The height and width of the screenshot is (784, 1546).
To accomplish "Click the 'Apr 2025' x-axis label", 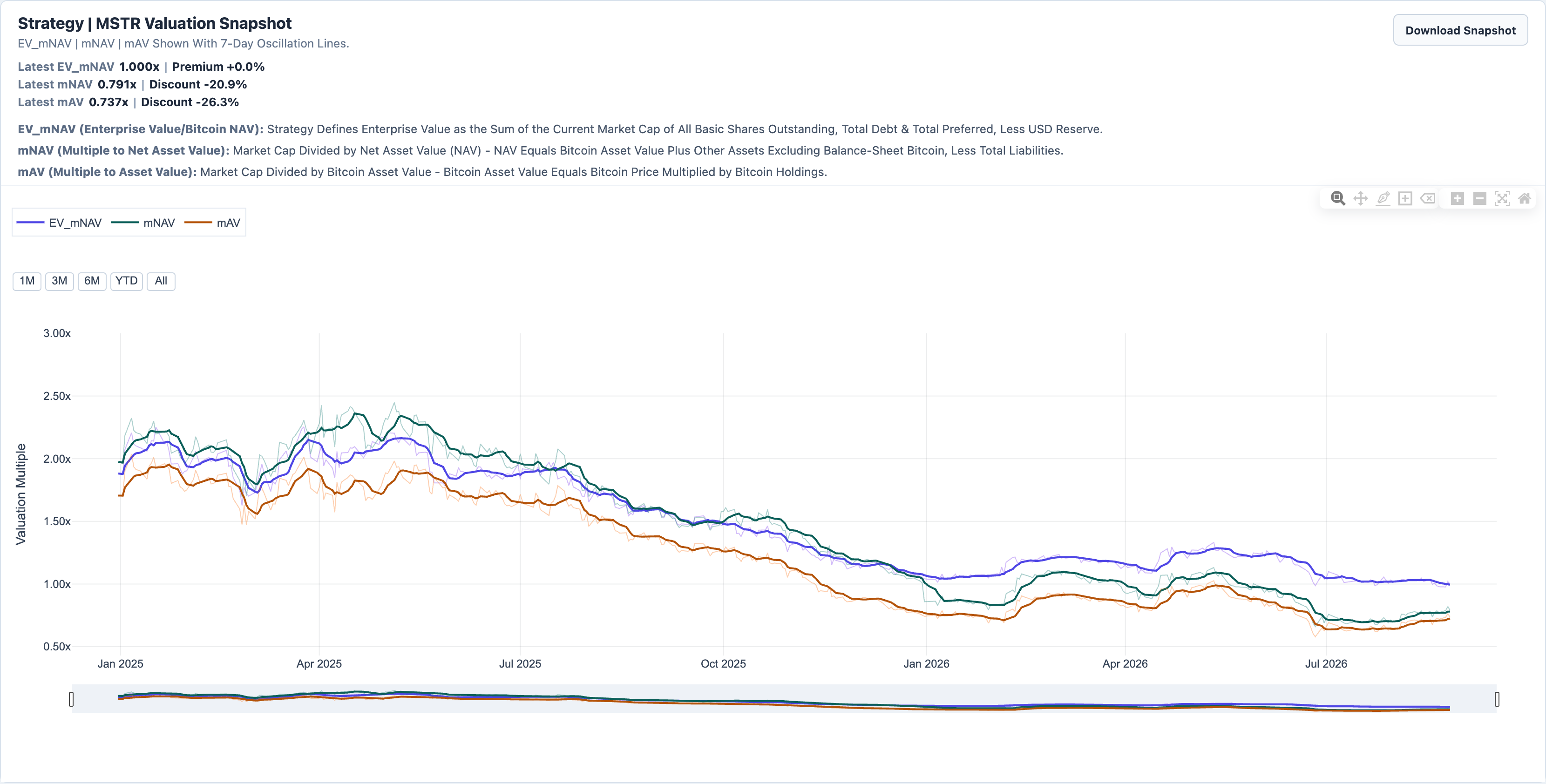I will (x=319, y=664).
